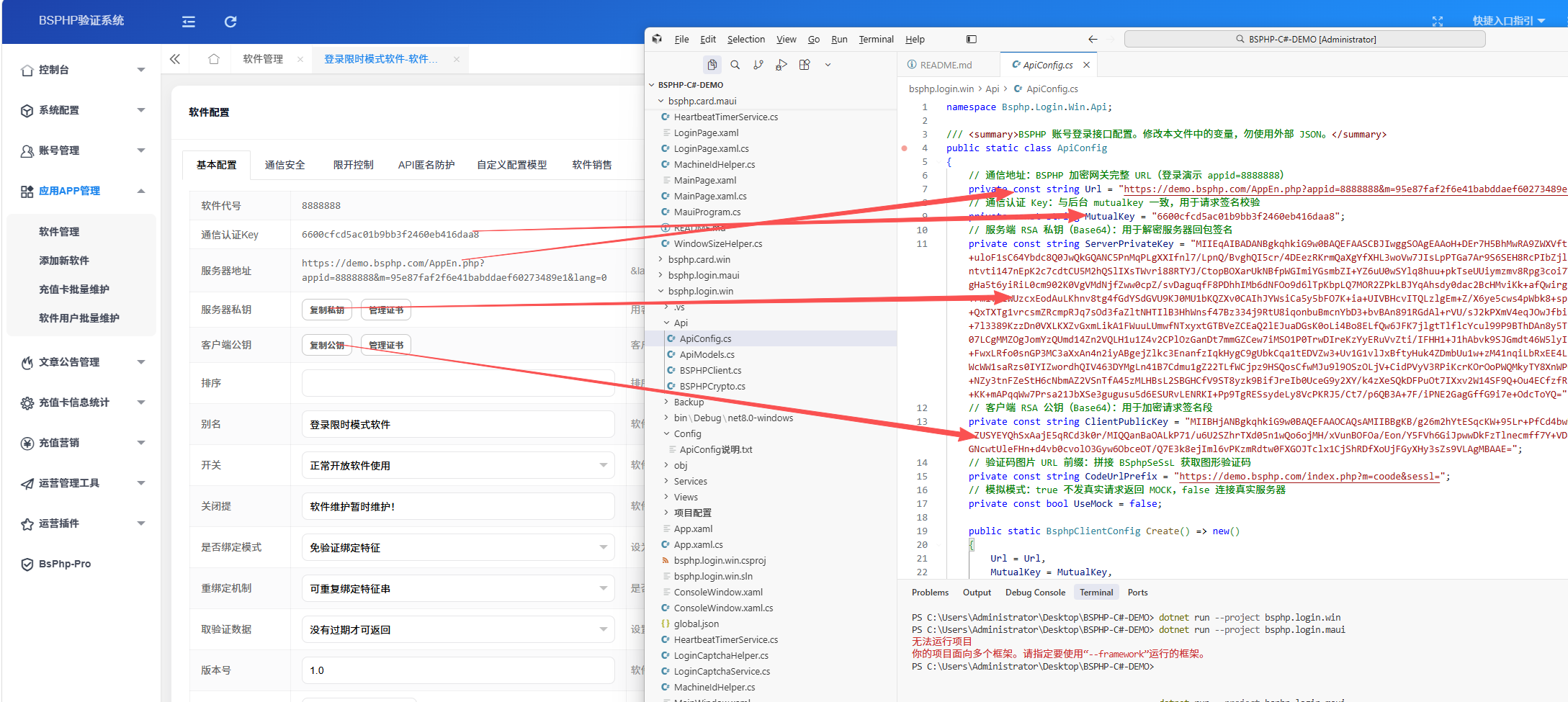Screen dimensions: 1568x702
Task: Open the Extensions view icon
Action: click(x=805, y=65)
